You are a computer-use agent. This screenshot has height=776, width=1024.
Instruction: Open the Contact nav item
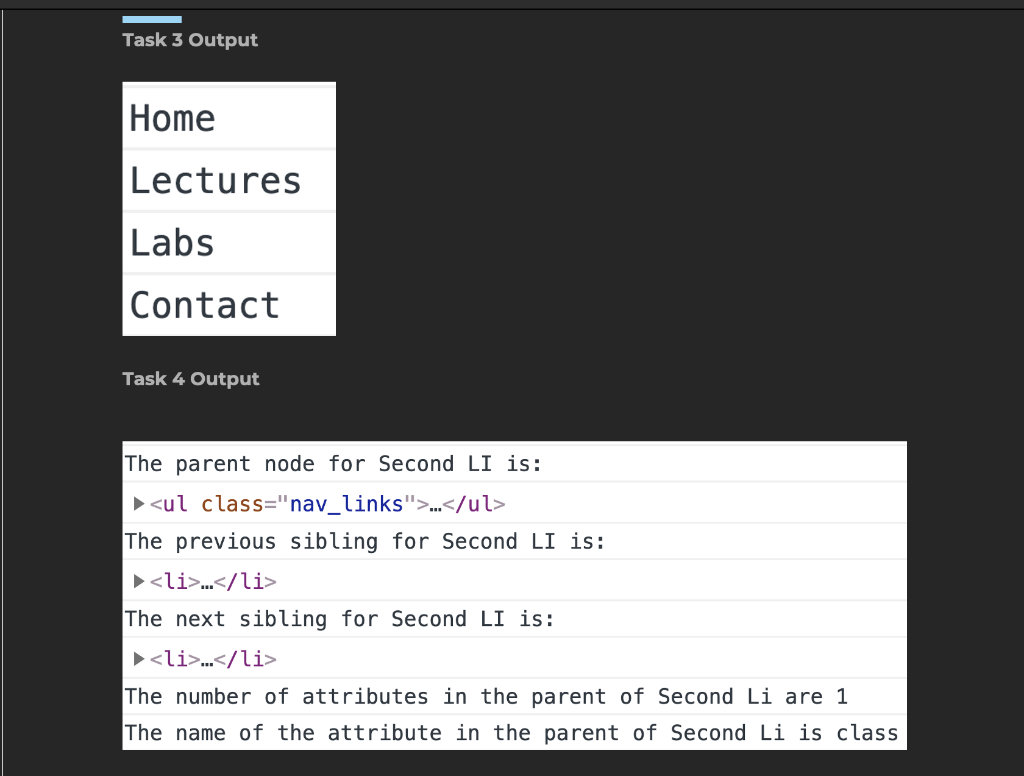(x=229, y=305)
